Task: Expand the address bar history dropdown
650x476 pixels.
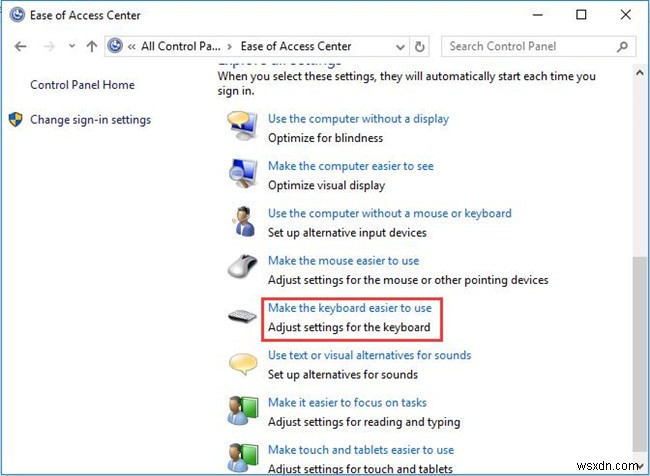Action: [400, 47]
